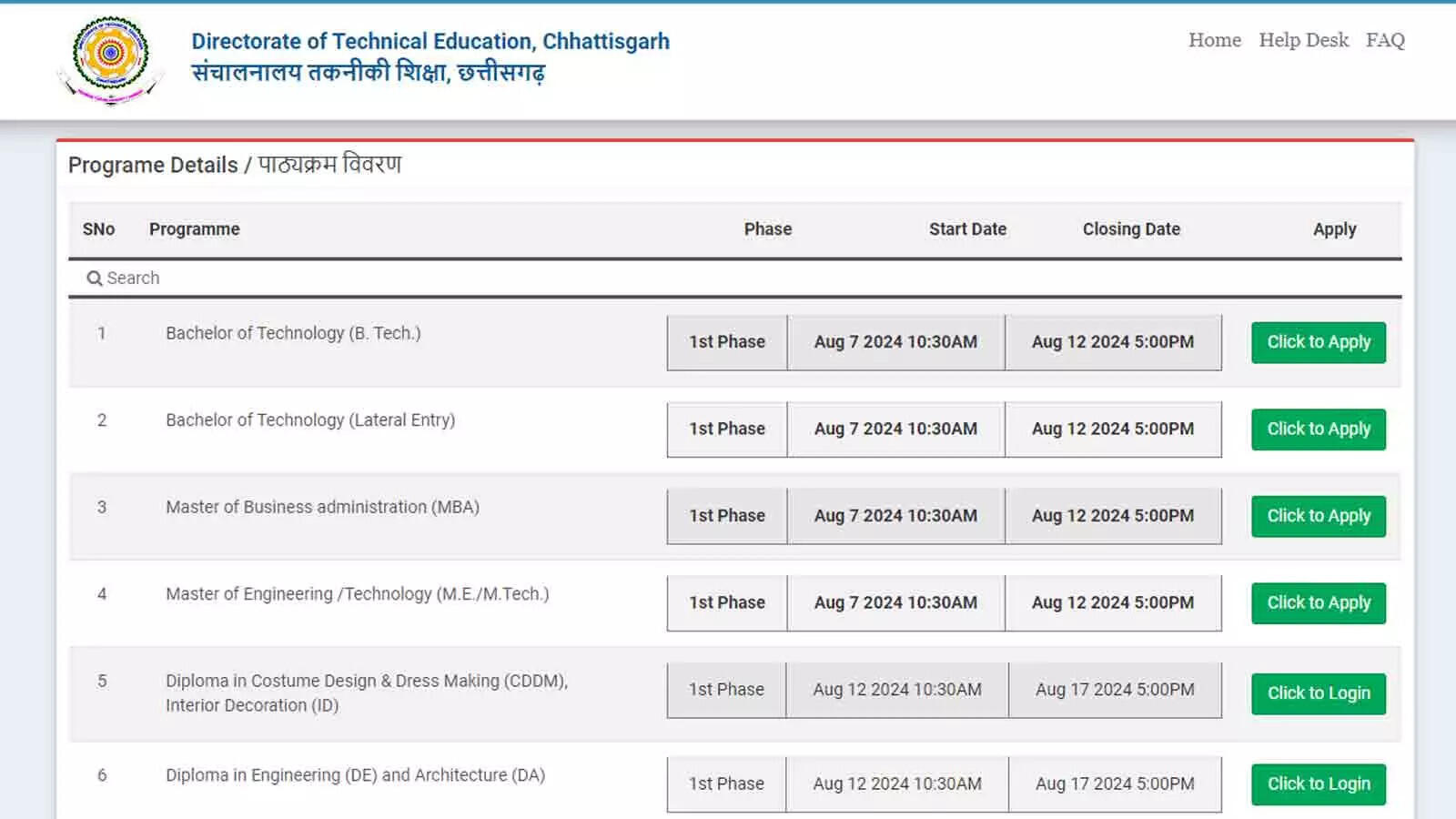Click the Directorate of Technical Education title
The height and width of the screenshot is (819, 1456).
tap(430, 42)
